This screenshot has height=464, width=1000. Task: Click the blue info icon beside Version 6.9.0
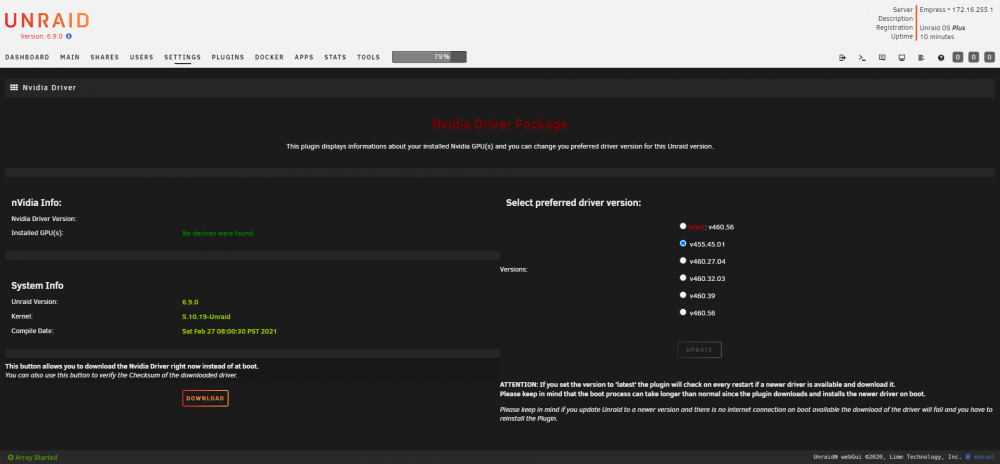(x=69, y=37)
